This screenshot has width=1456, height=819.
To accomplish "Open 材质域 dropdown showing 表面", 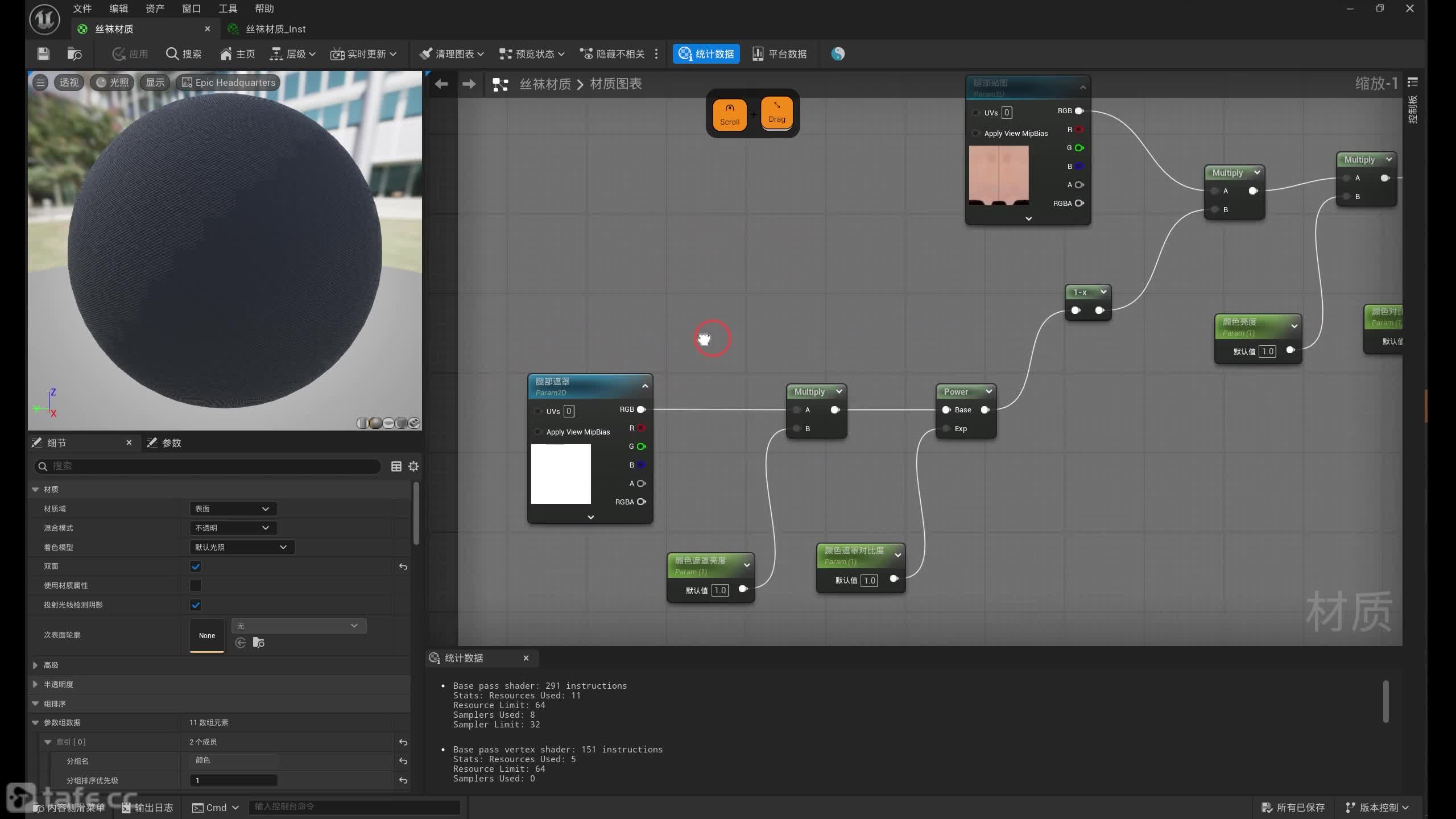I will tap(233, 508).
